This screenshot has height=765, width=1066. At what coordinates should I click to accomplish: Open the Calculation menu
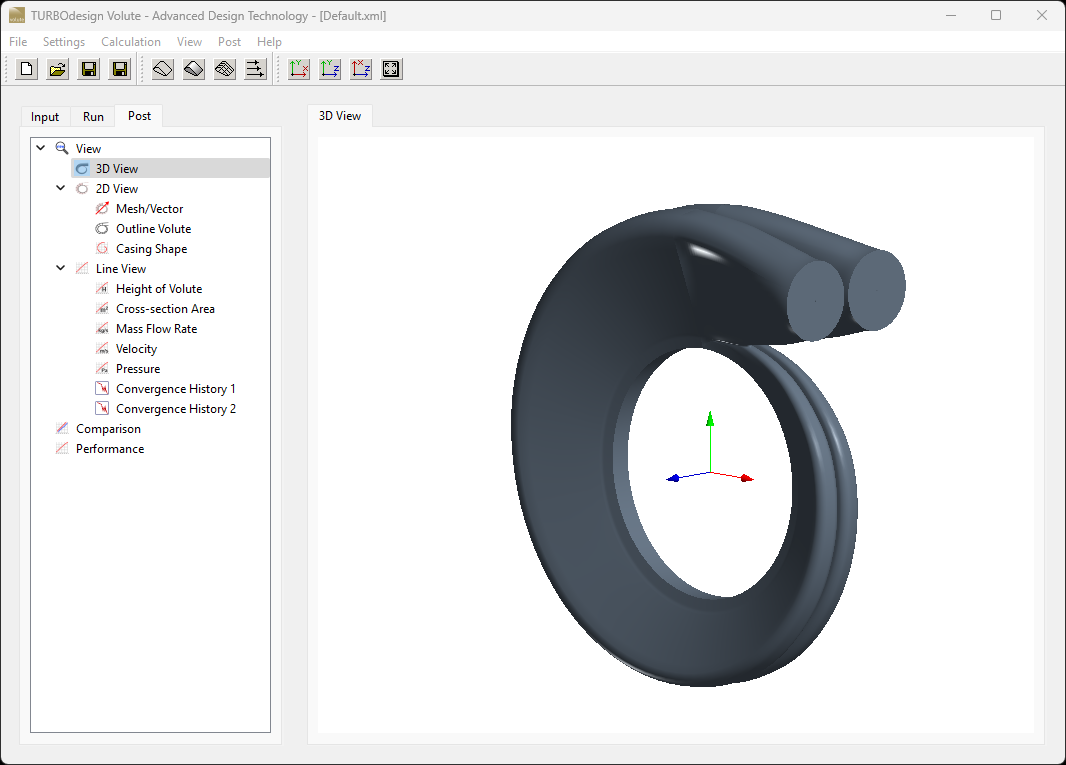point(131,41)
